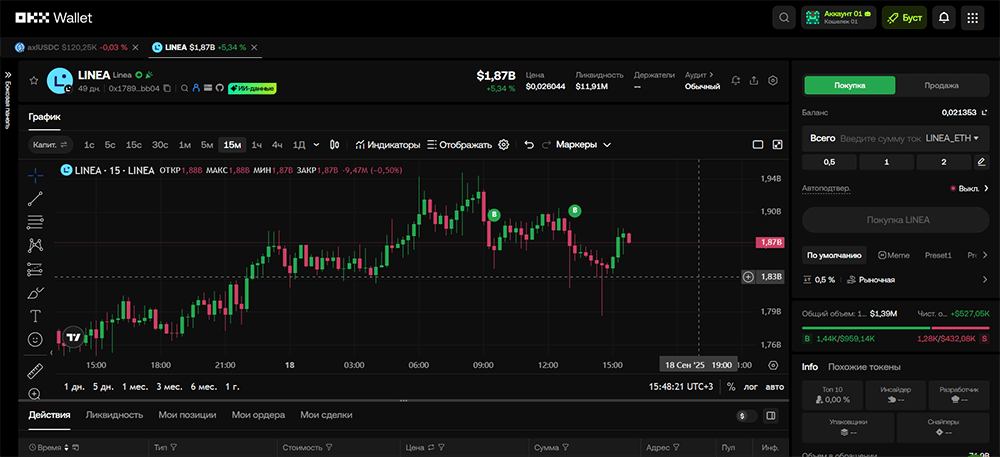Select the trend line drawing tool

(x=35, y=198)
